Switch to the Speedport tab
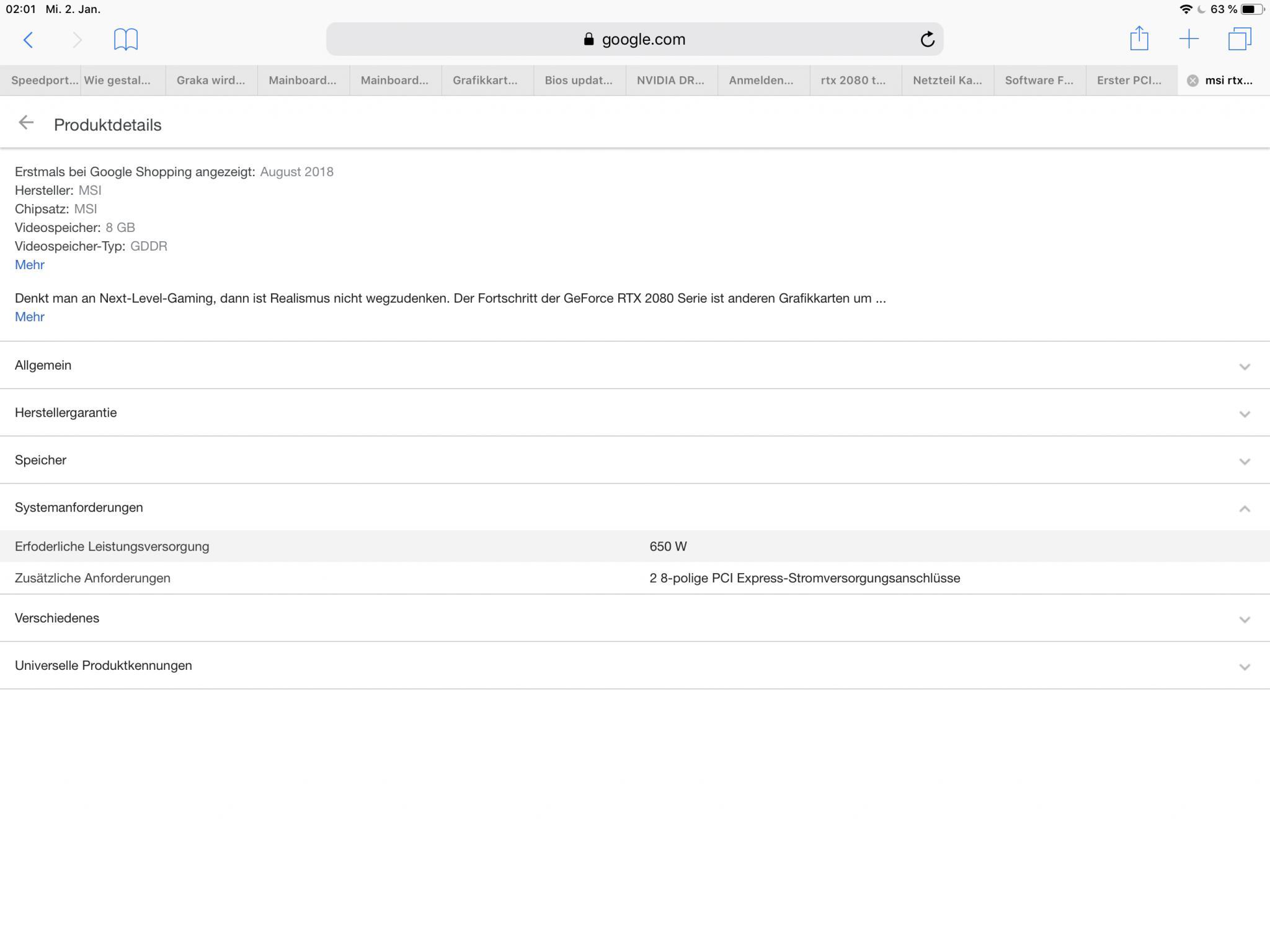Viewport: 1270px width, 952px height. 40,81
